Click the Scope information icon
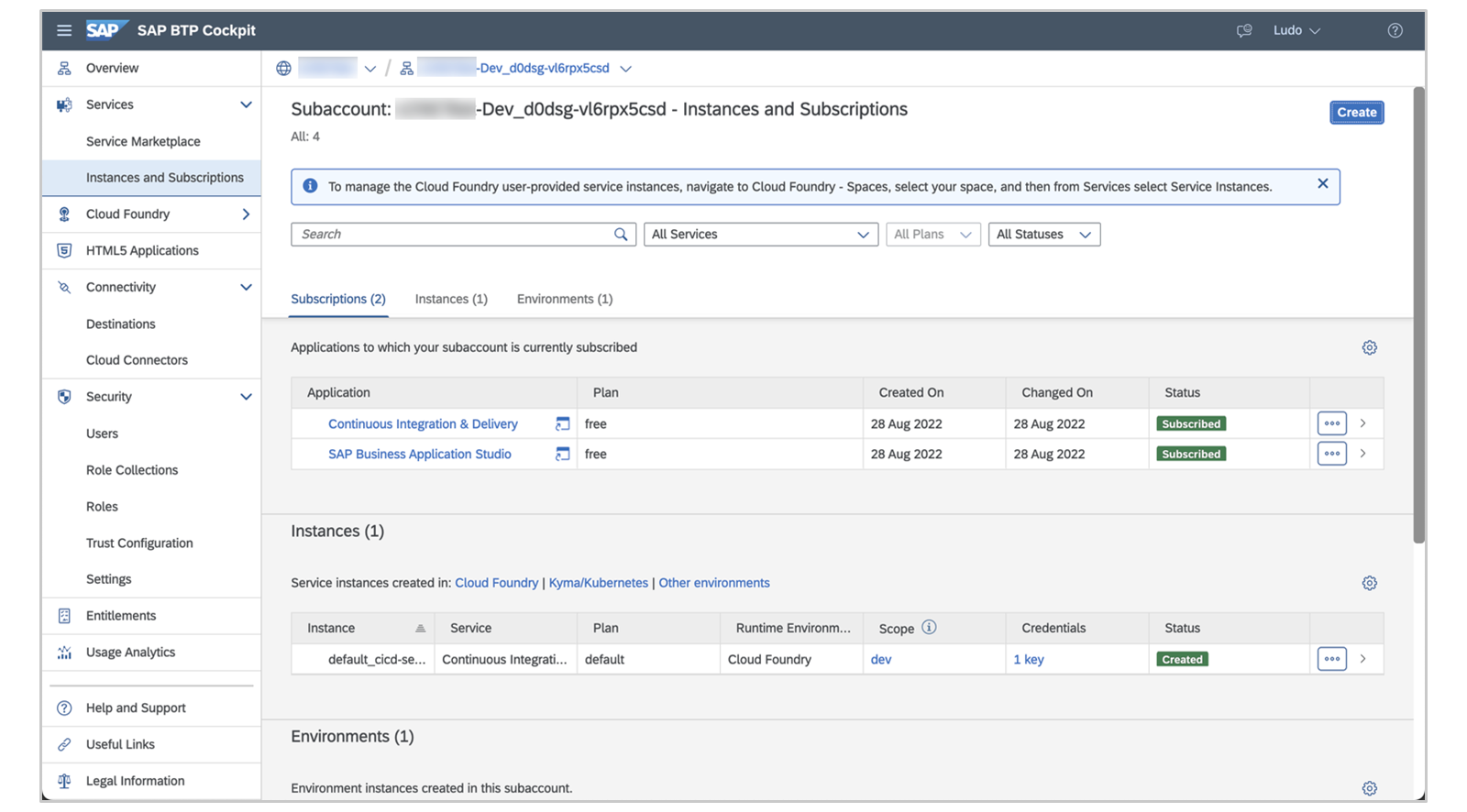This screenshot has height=812, width=1467. (x=929, y=628)
